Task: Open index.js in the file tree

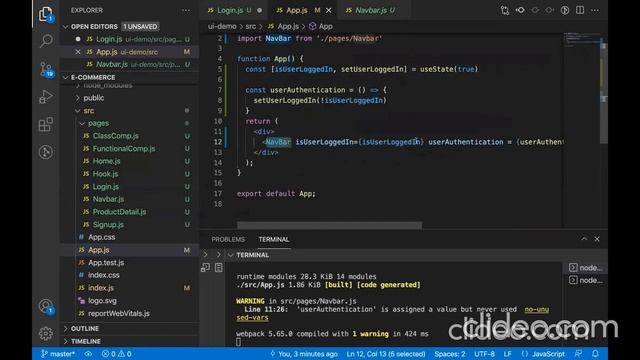Action: (101, 288)
